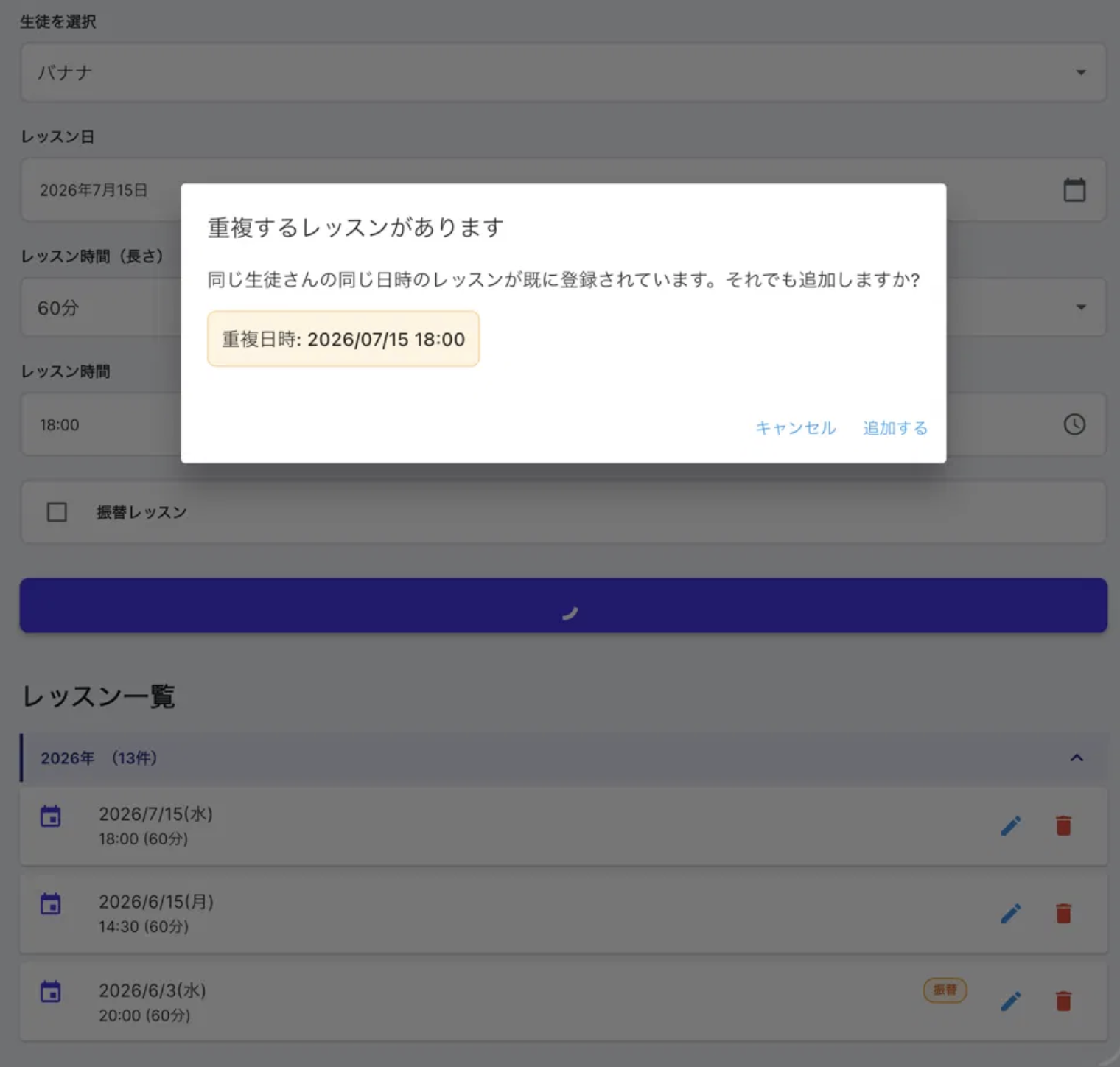Open the calendar picker icon for レッスン日
Screen dimensions: 1120x1067
[1074, 189]
